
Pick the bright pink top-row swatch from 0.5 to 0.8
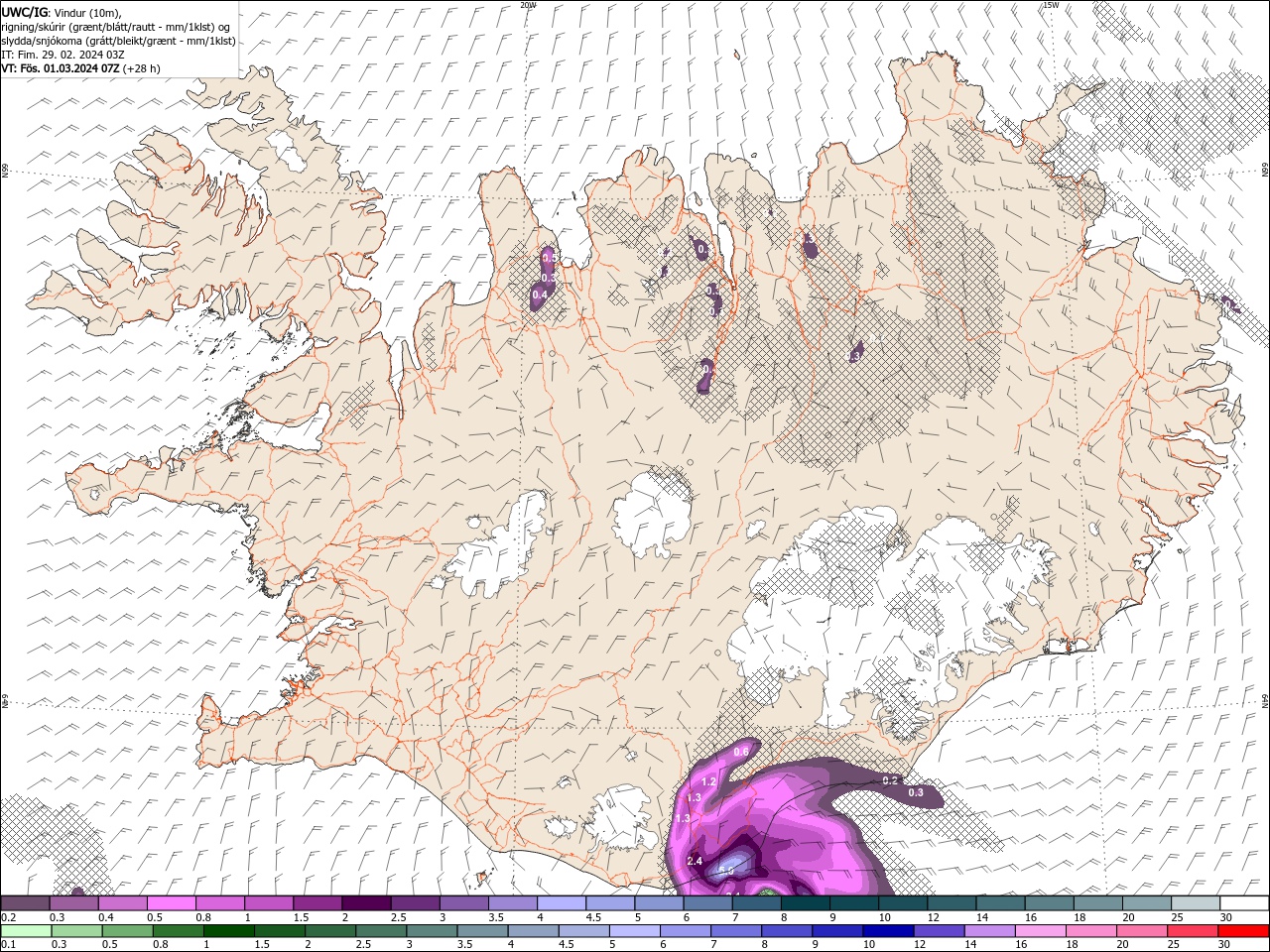(x=172, y=903)
